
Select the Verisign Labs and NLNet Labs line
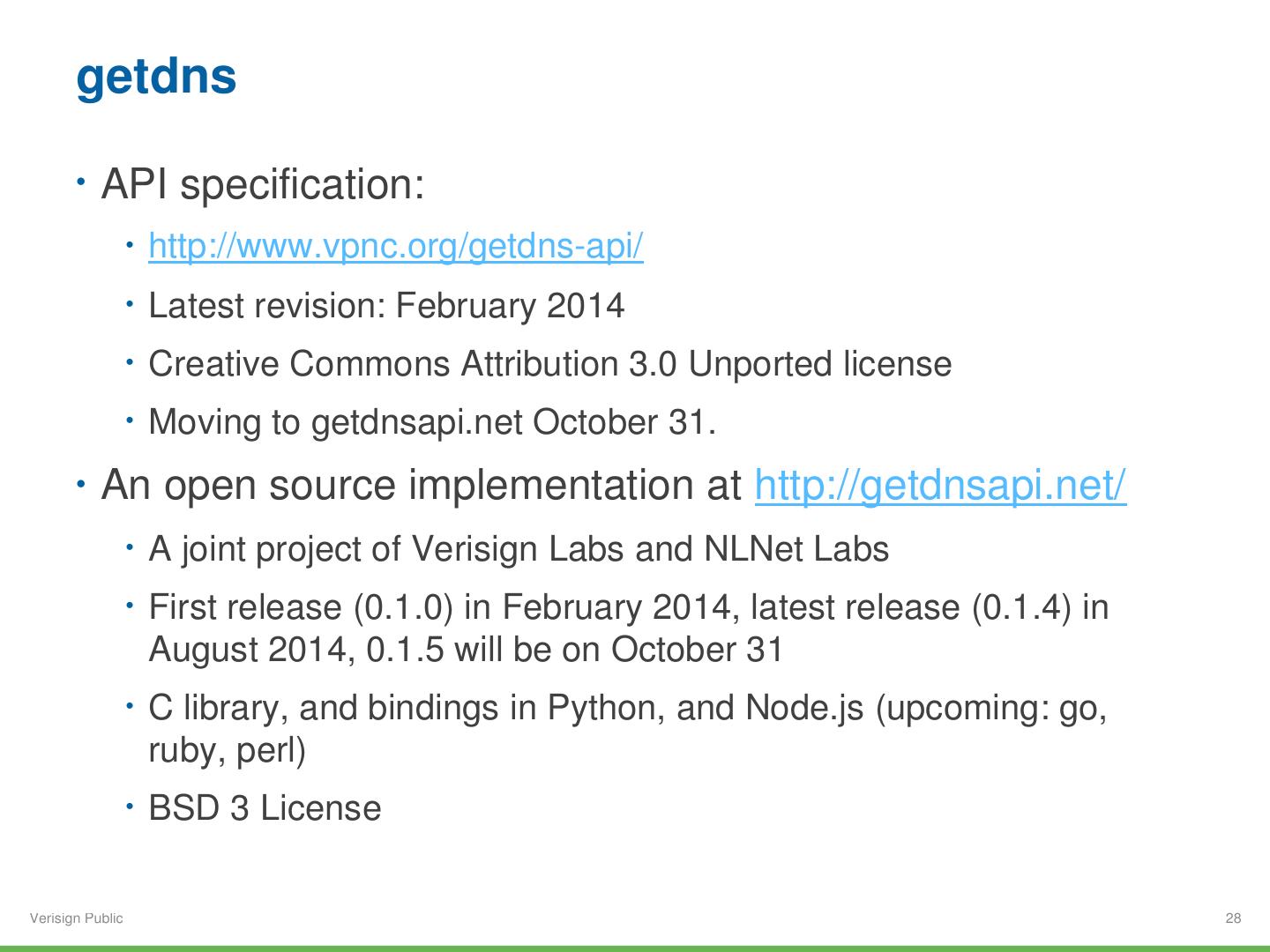tap(519, 549)
